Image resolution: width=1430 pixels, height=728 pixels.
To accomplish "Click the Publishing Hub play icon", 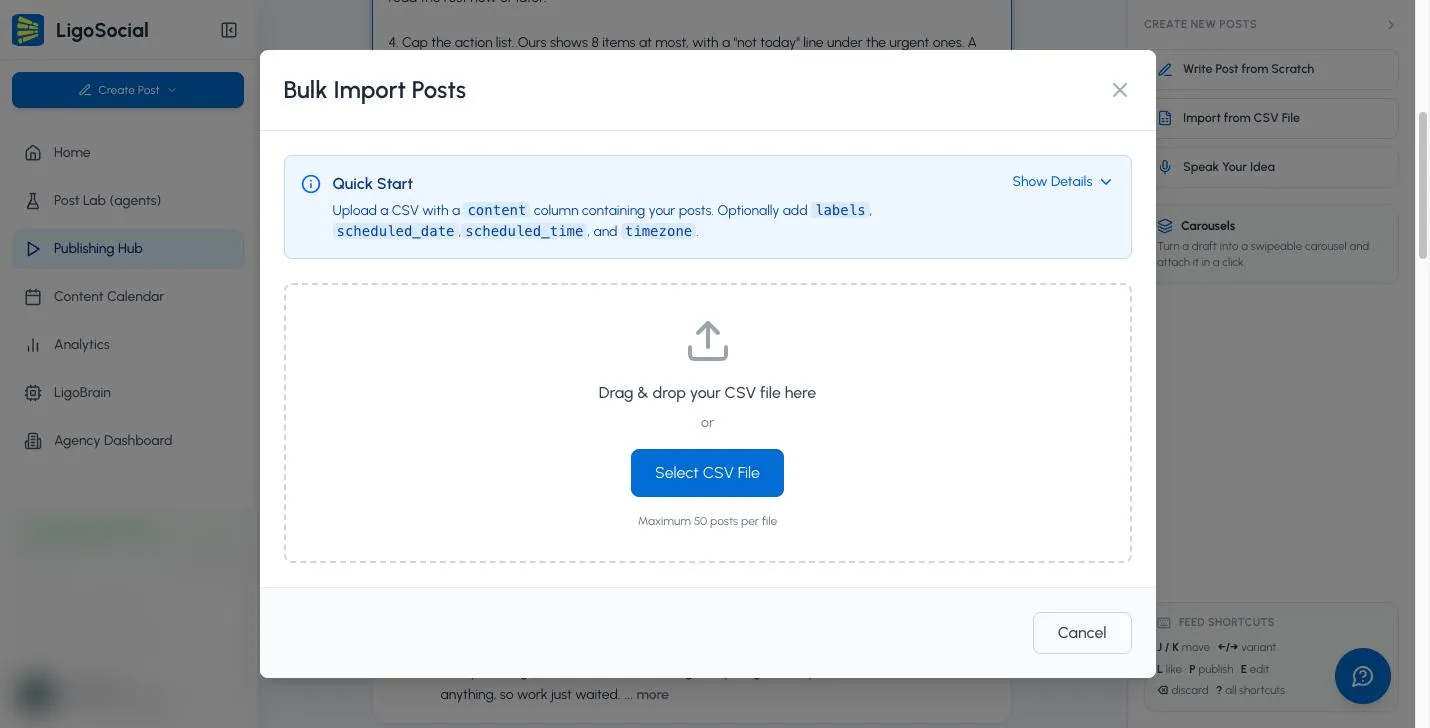I will 33,249.
